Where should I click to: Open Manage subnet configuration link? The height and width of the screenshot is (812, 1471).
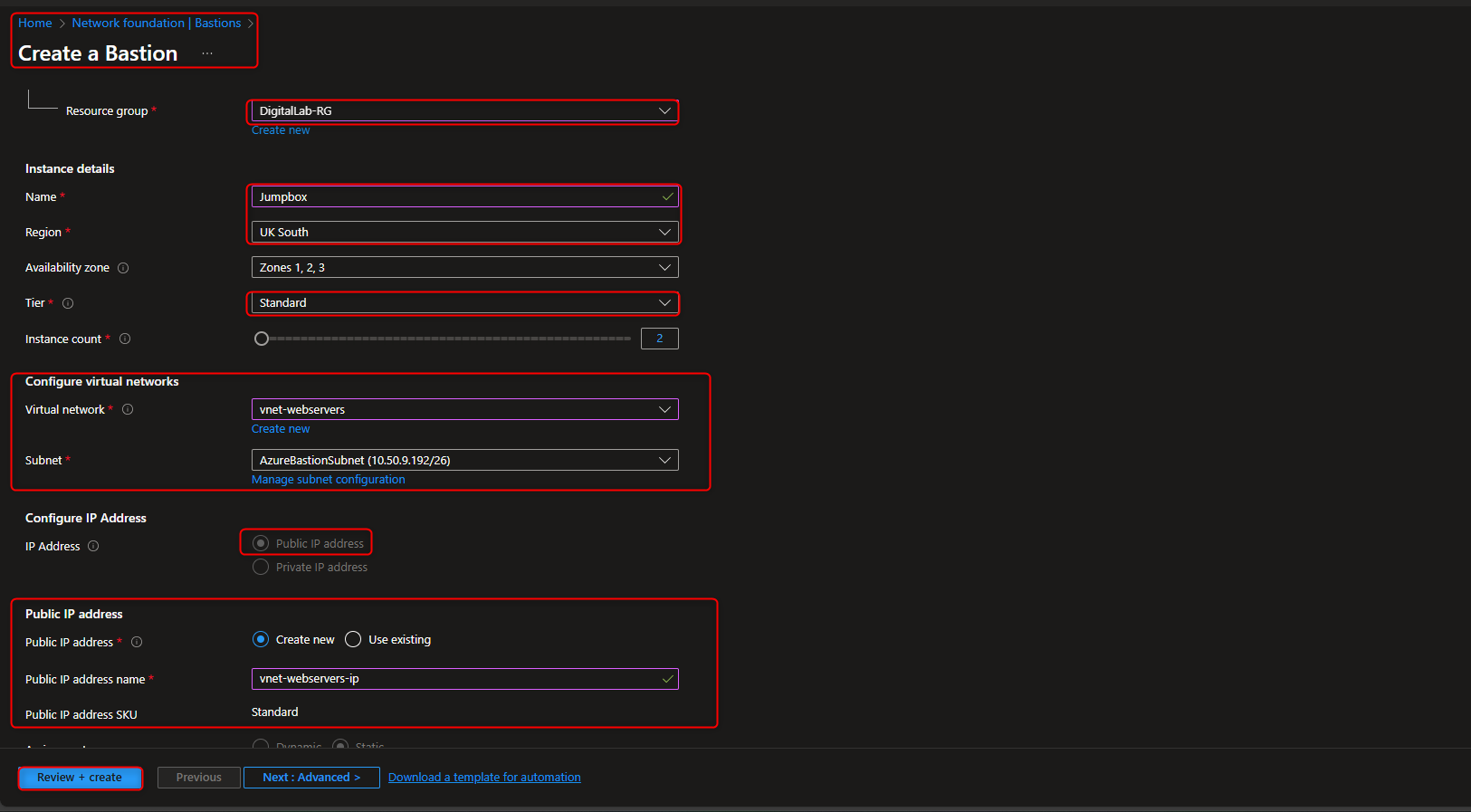click(x=329, y=480)
